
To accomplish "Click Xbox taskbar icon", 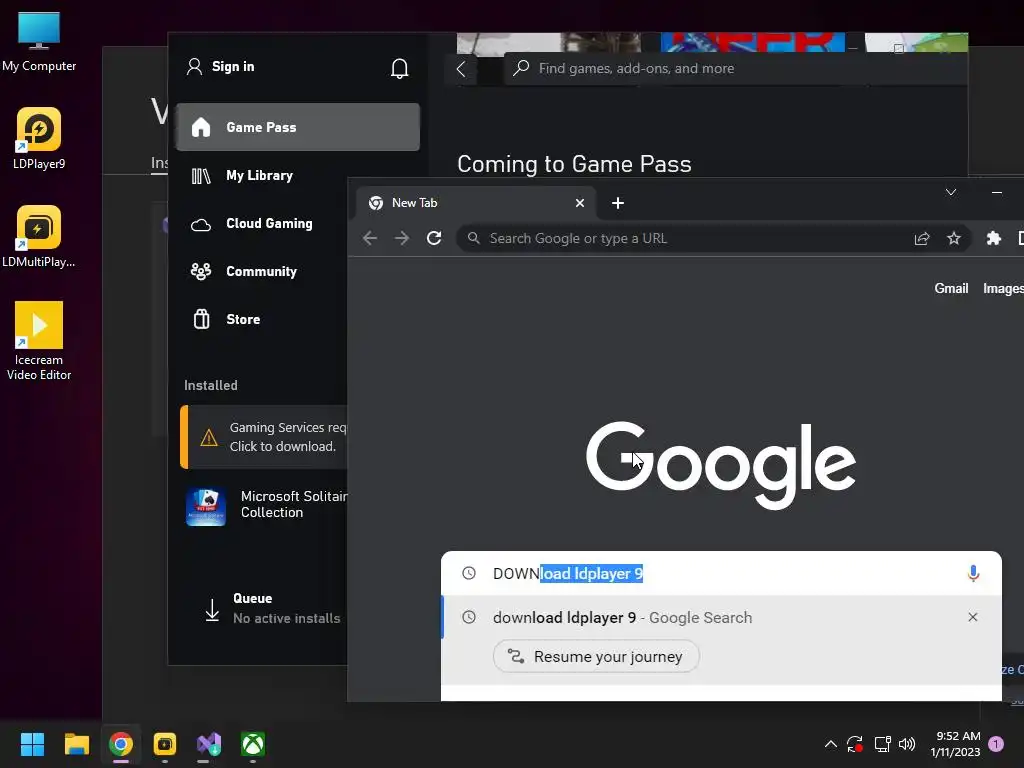I will (253, 744).
